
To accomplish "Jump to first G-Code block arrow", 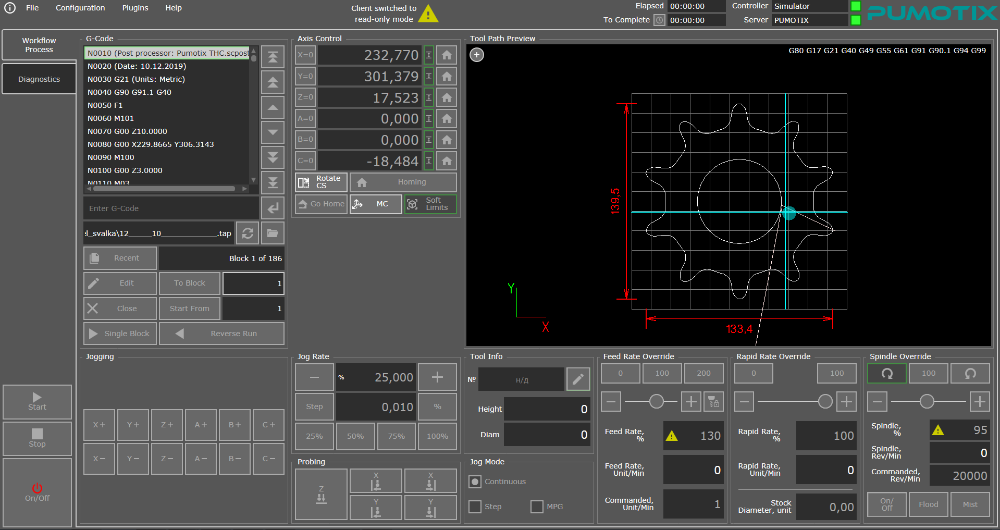I will (x=273, y=56).
